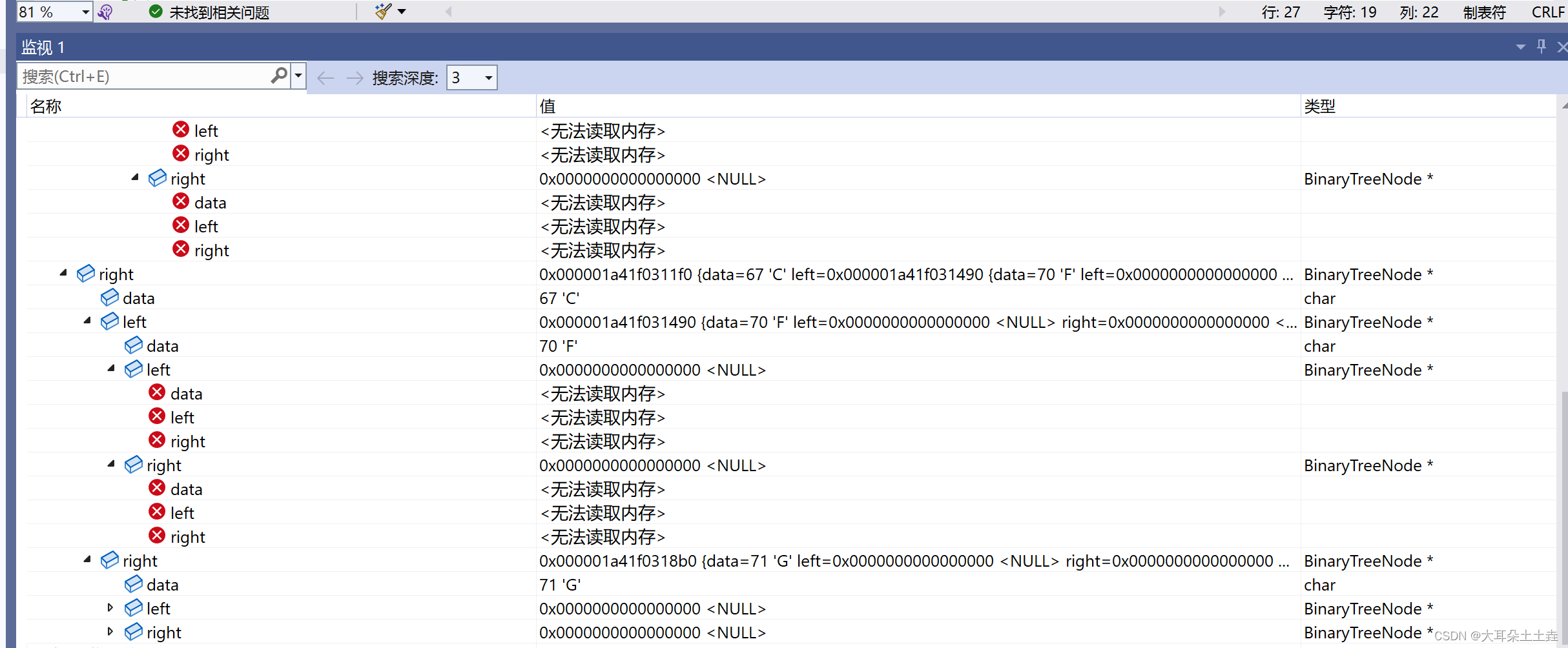
Task: Click the cube icon of left node F
Action: tap(110, 321)
